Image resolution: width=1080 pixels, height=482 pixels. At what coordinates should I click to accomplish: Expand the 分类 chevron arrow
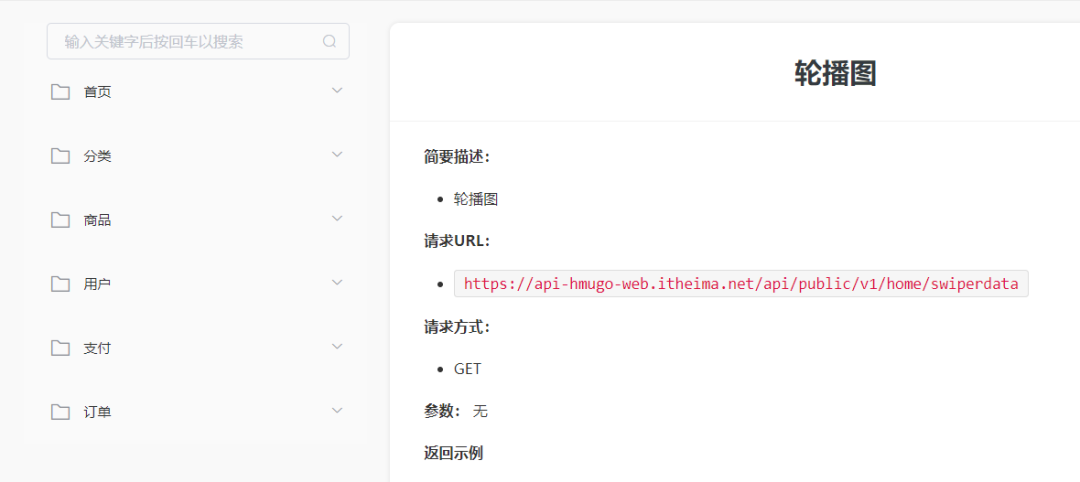pos(337,155)
